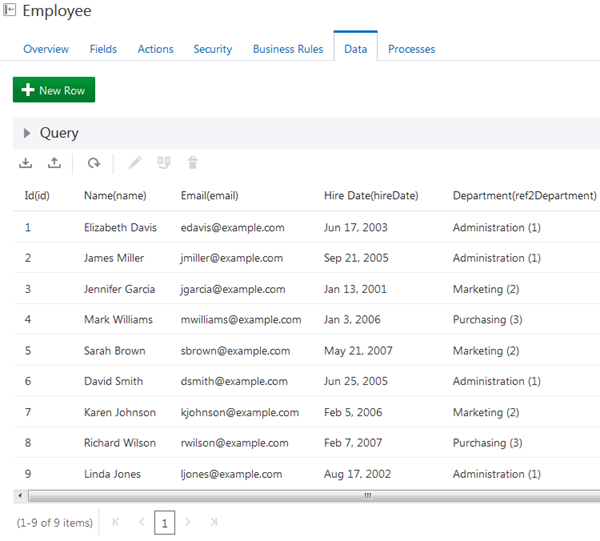Open the Security tab

[212, 49]
